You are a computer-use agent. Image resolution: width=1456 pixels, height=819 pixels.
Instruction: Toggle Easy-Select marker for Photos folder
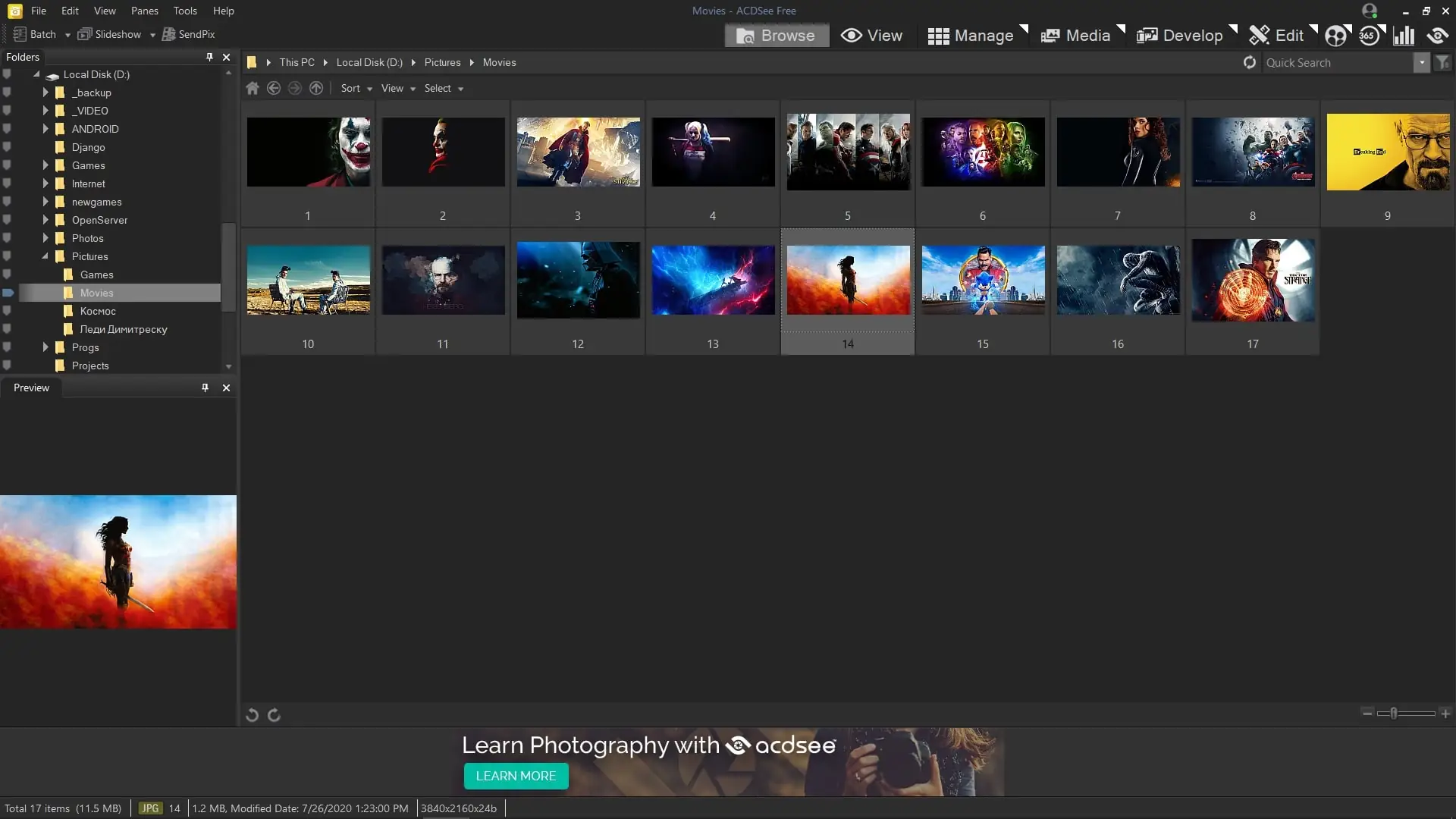pyautogui.click(x=7, y=238)
